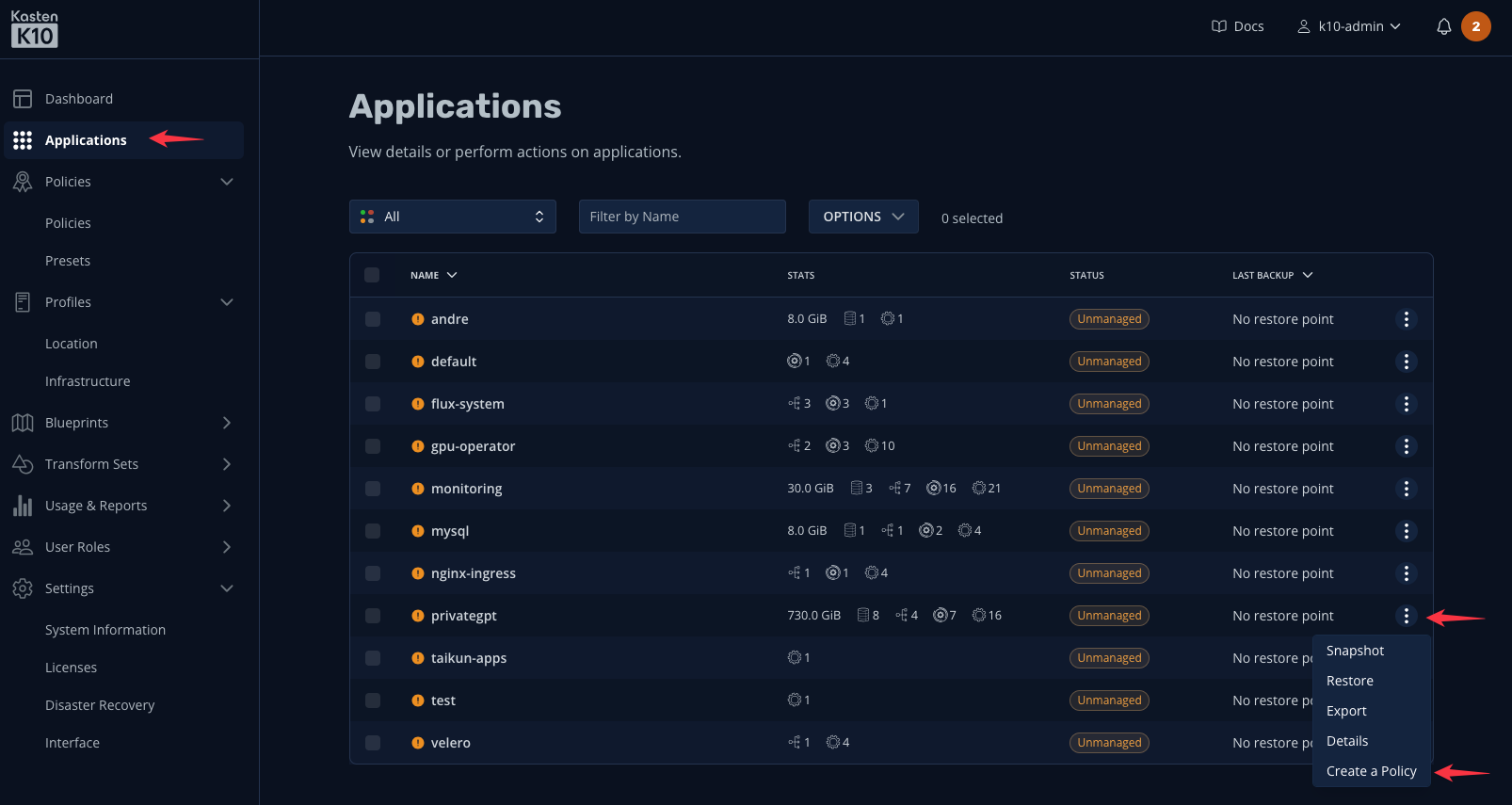This screenshot has width=1512, height=805.
Task: Open the Docs link
Action: (1237, 26)
